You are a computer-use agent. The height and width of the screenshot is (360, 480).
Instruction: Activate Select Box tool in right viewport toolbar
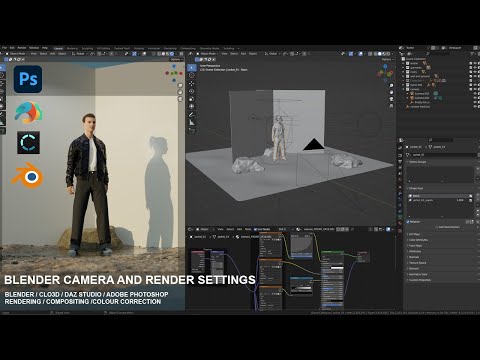pyautogui.click(x=192, y=68)
